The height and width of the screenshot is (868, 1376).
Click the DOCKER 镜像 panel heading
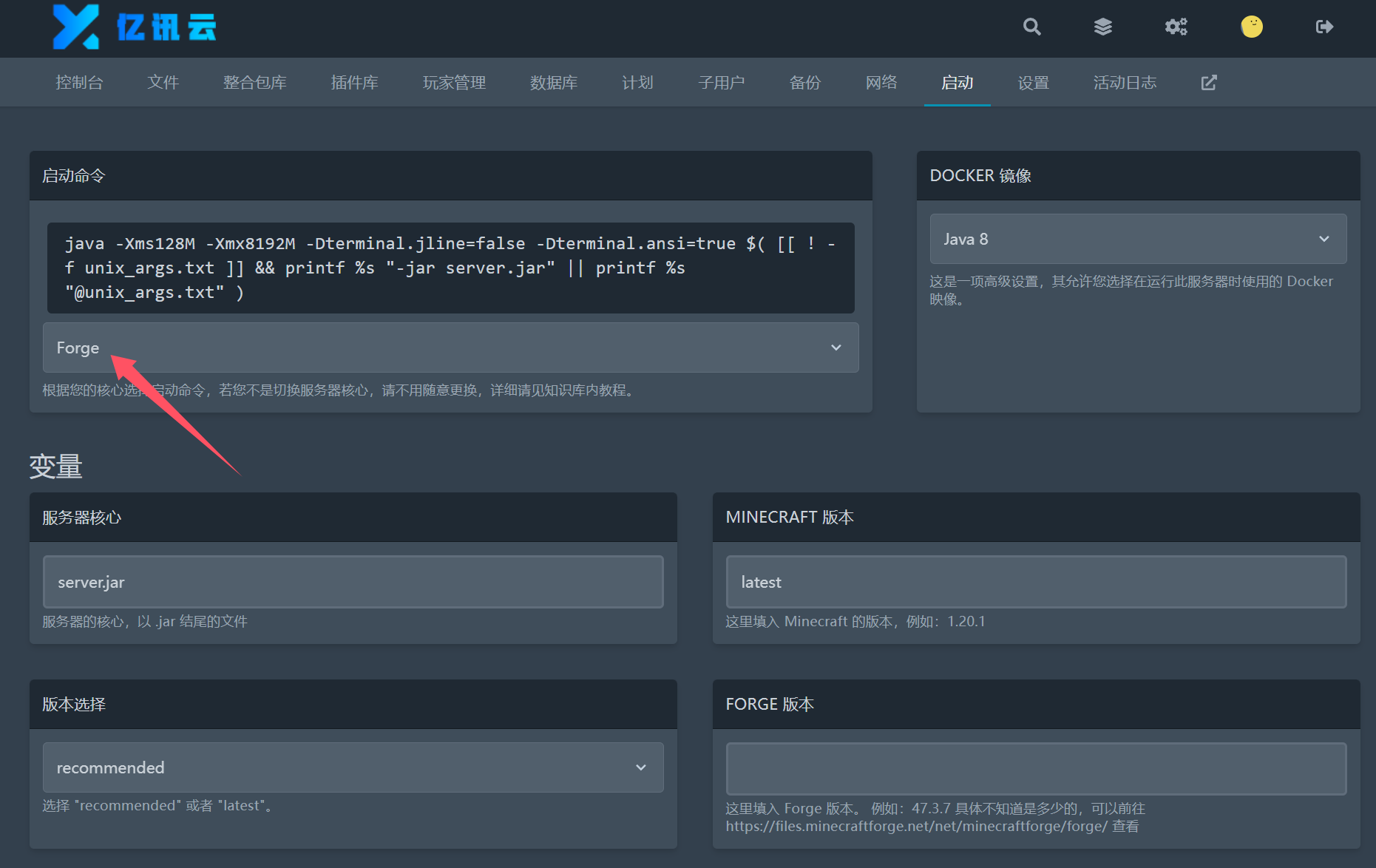pyautogui.click(x=980, y=176)
